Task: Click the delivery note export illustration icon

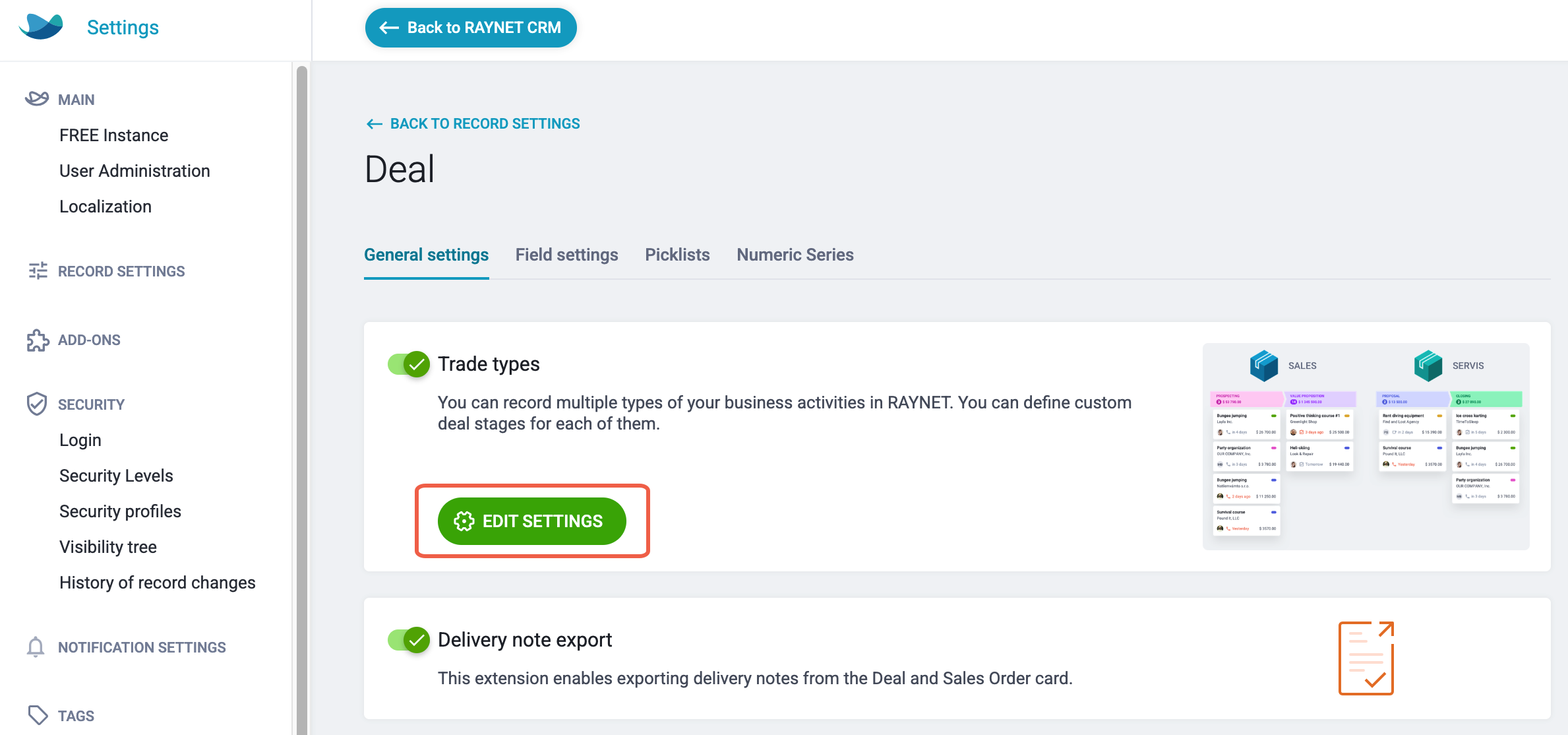Action: tap(1366, 658)
